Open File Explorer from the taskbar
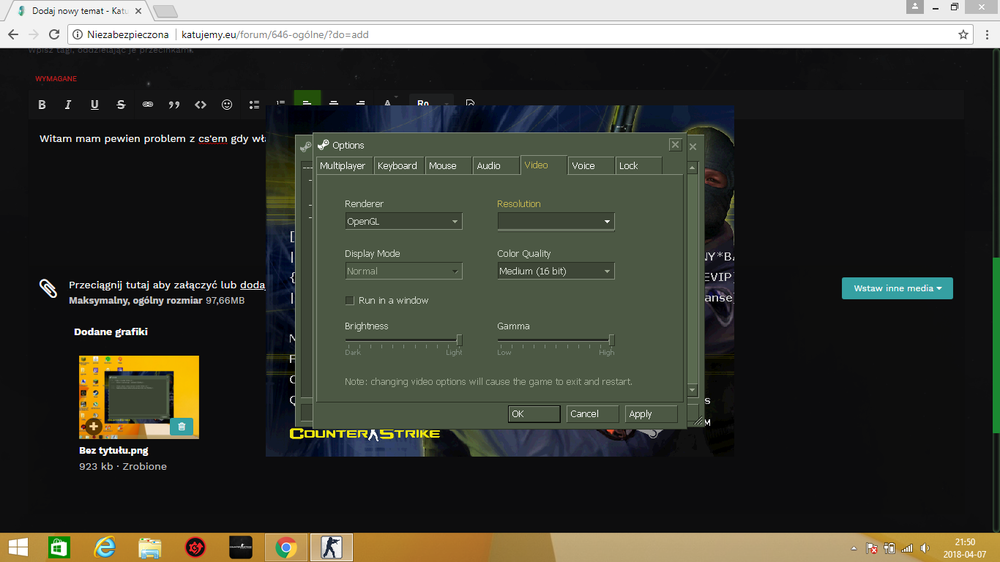 150,547
